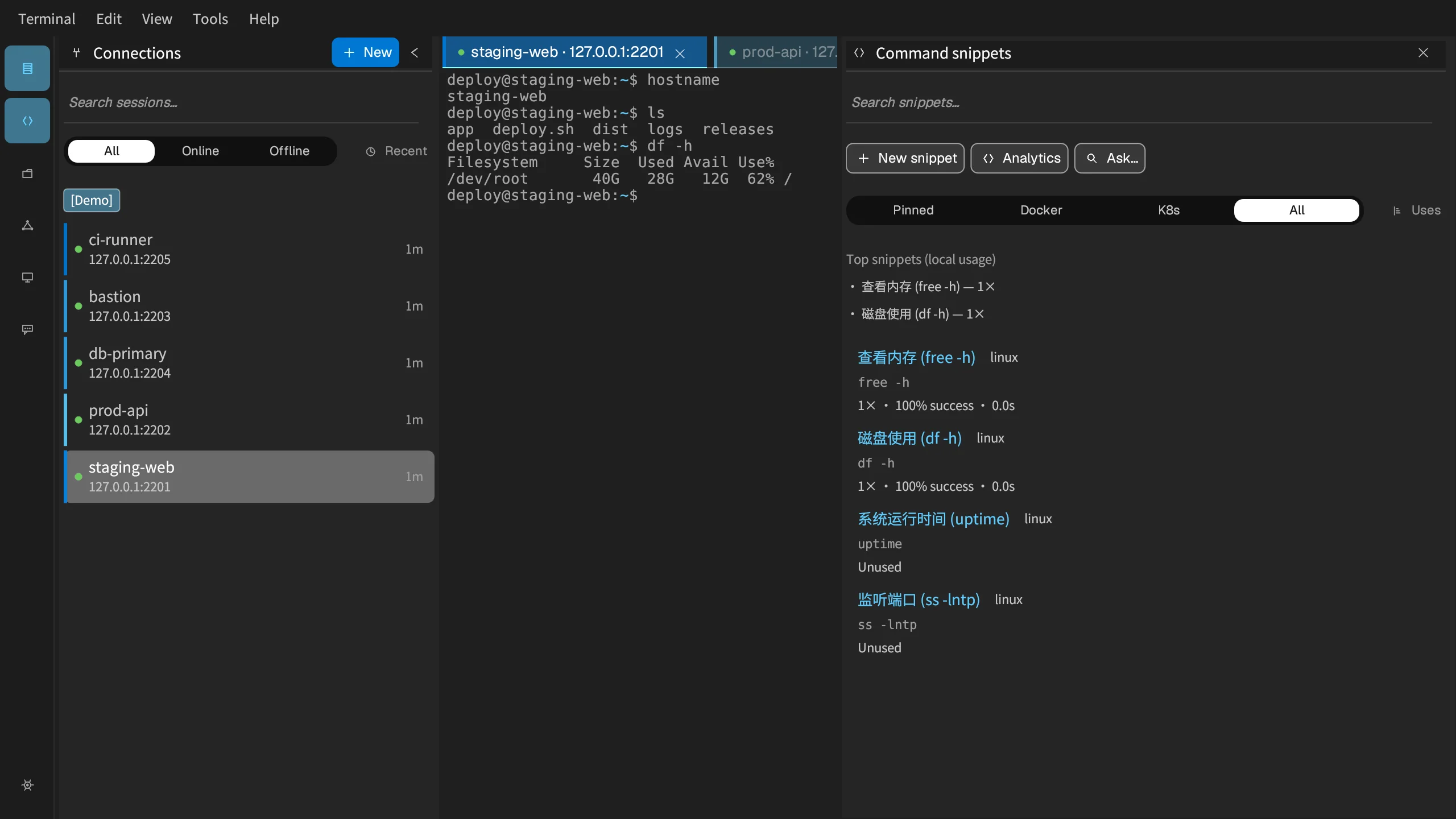Click the New snippet button

pyautogui.click(x=905, y=158)
